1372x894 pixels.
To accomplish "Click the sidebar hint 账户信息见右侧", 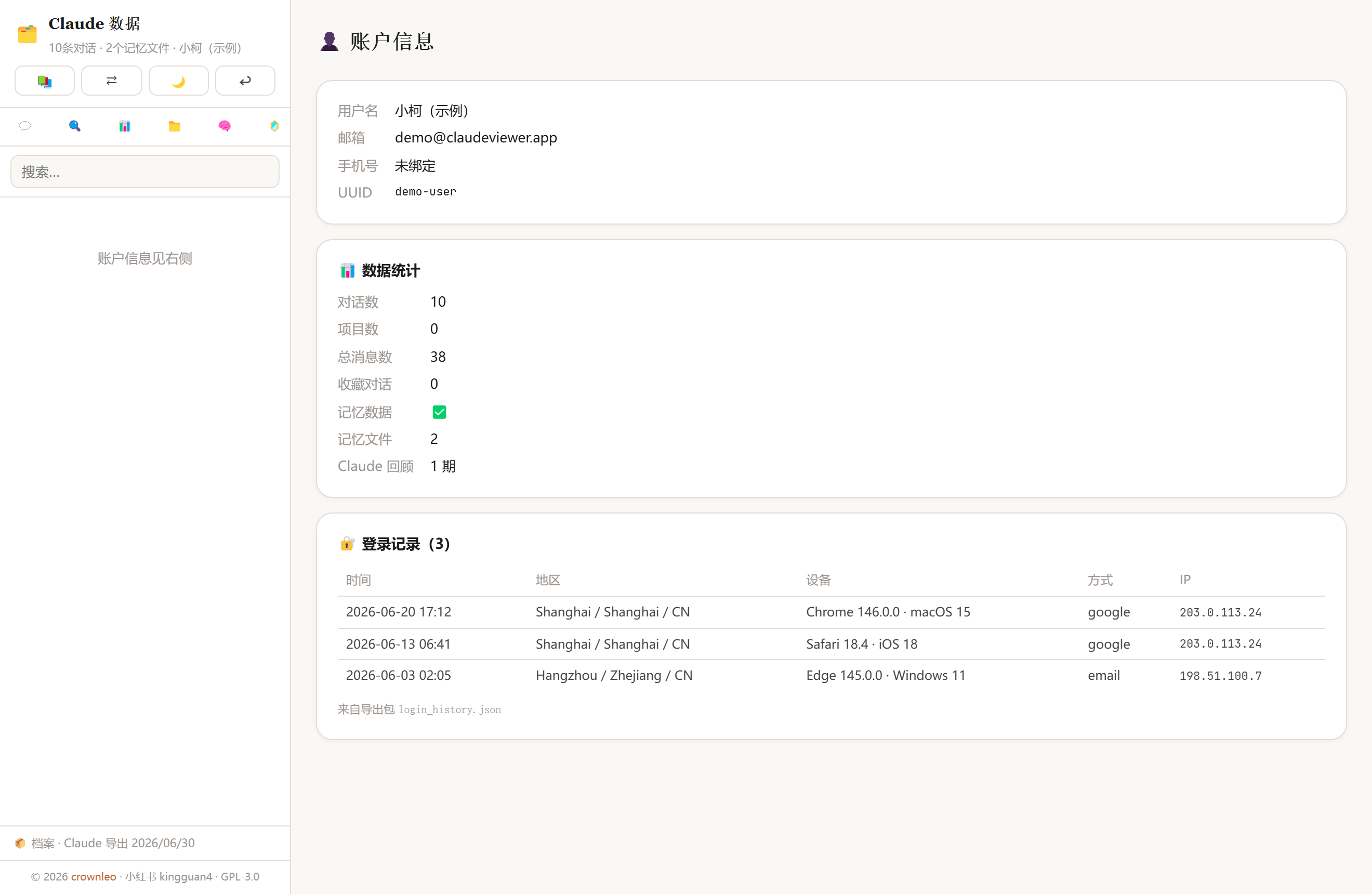I will (144, 258).
